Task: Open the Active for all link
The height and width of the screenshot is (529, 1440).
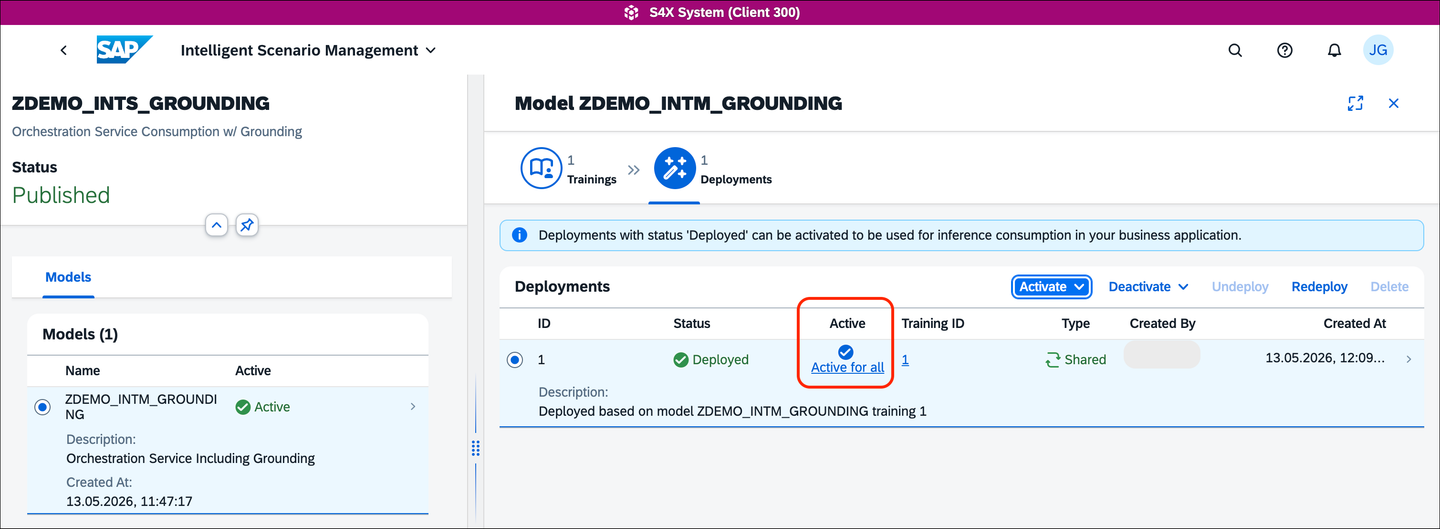Action: pos(847,368)
